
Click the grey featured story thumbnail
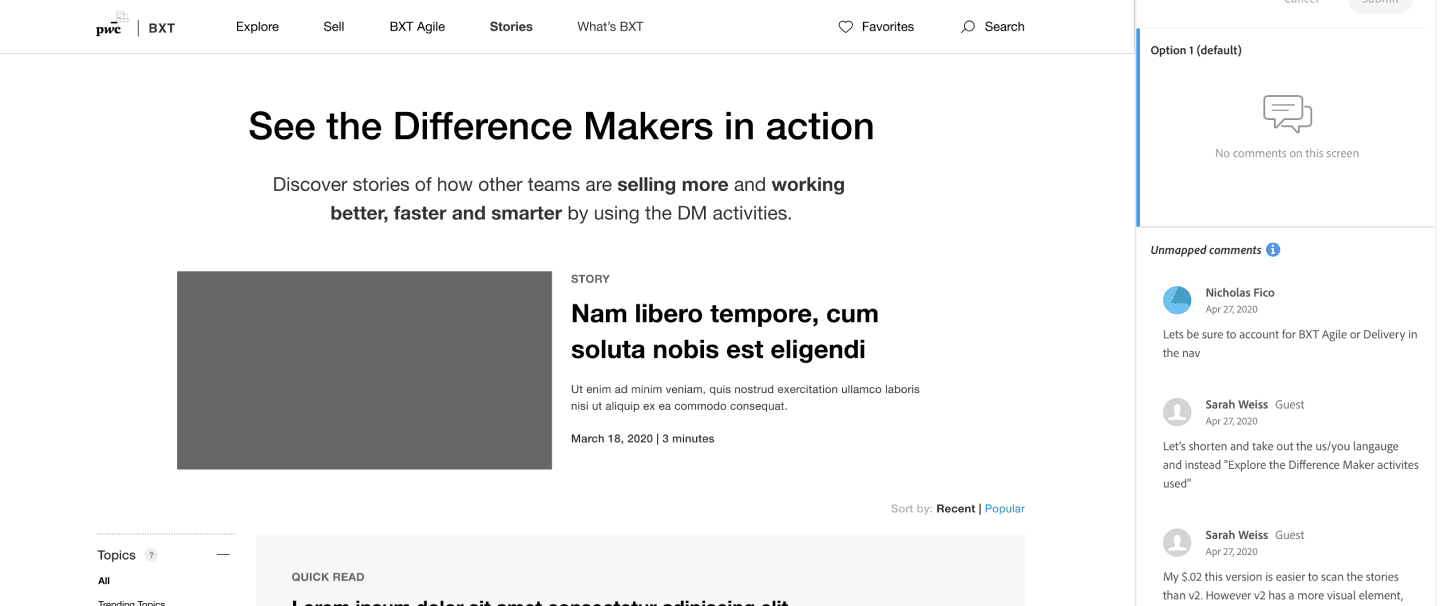pyautogui.click(x=364, y=370)
